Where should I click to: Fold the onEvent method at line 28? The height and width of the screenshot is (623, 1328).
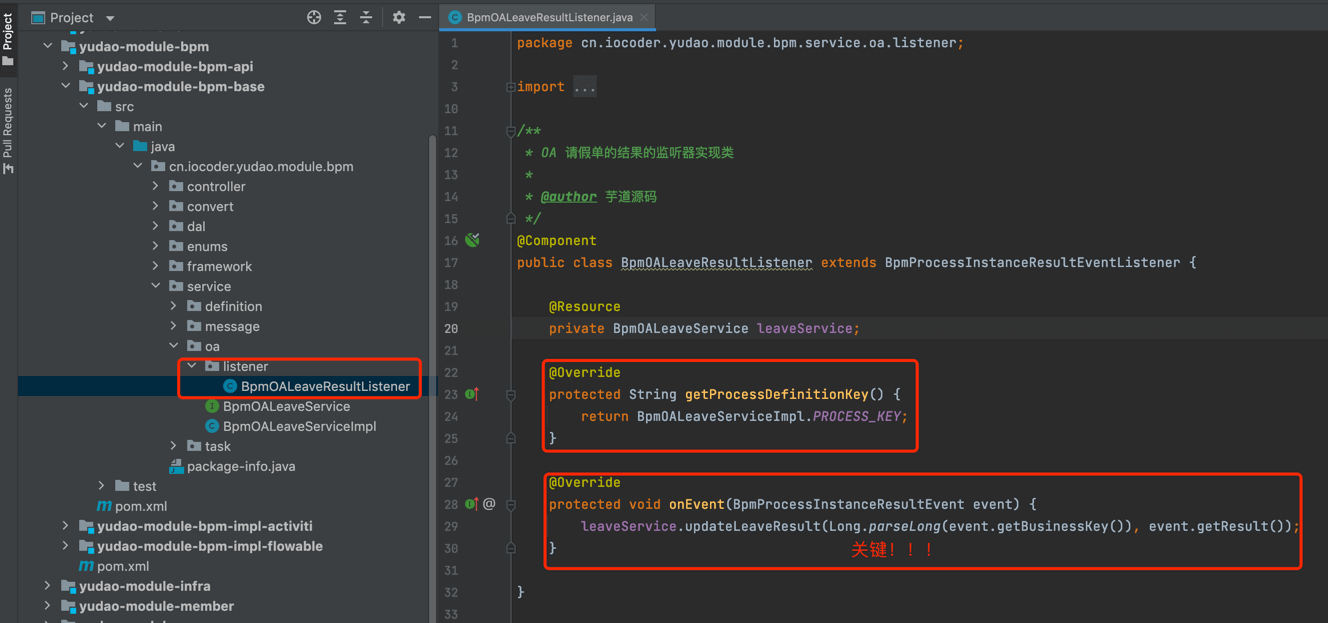511,505
